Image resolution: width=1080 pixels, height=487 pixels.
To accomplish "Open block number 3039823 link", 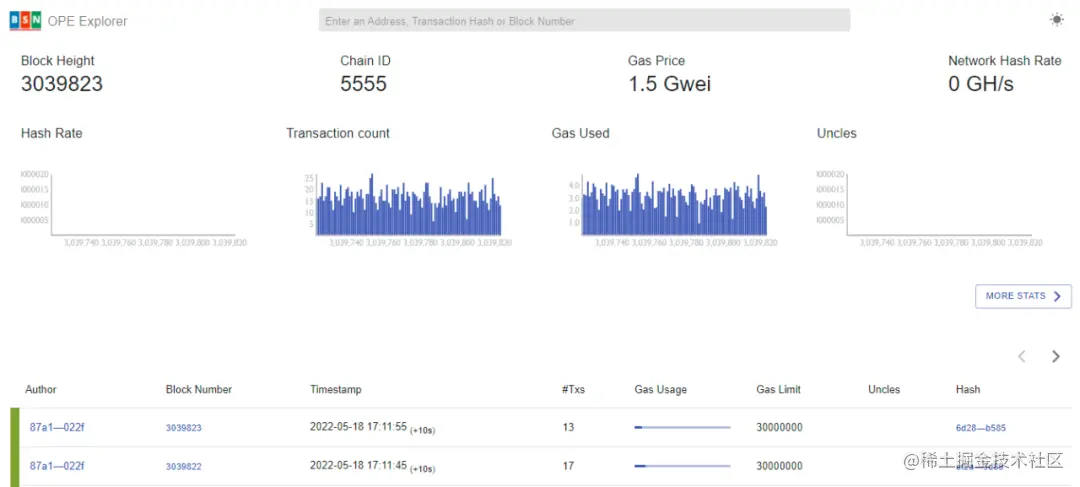I will (x=184, y=428).
